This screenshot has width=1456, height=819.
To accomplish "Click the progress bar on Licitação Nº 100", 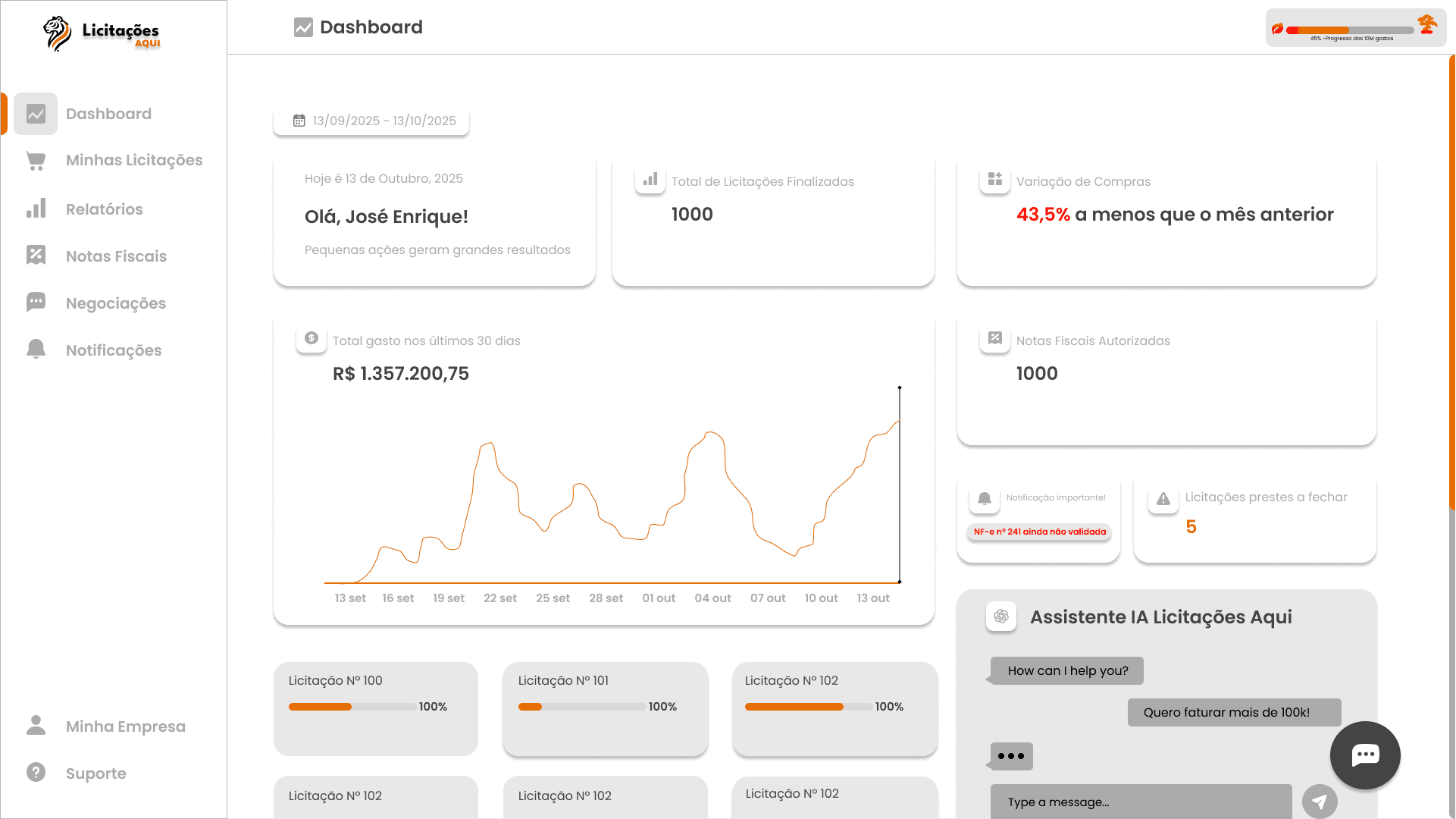I will [x=350, y=706].
